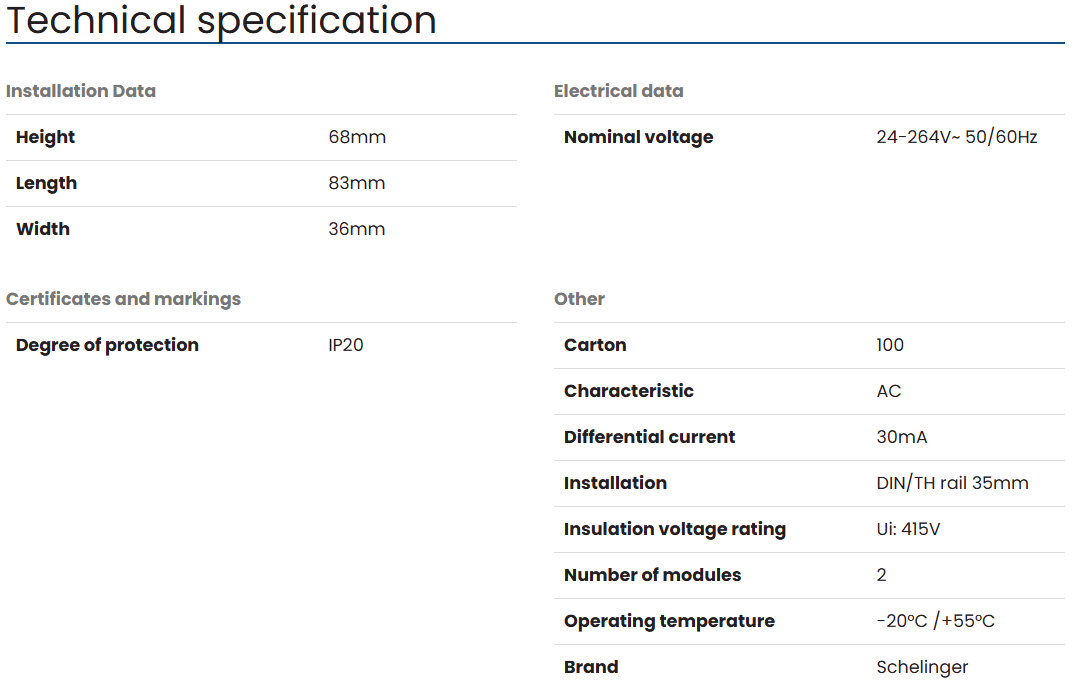This screenshot has width=1078, height=689.
Task: Click the Width row label
Action: pos(43,229)
